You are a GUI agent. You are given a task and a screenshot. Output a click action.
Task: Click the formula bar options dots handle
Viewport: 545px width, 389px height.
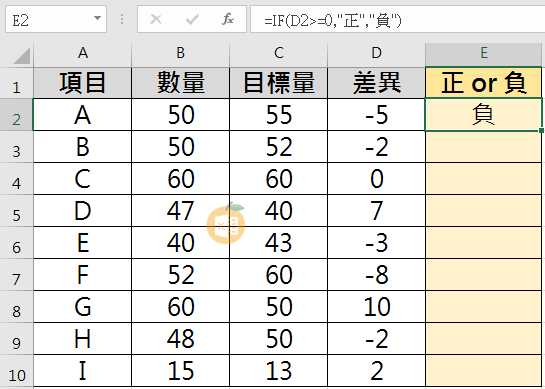(122, 19)
